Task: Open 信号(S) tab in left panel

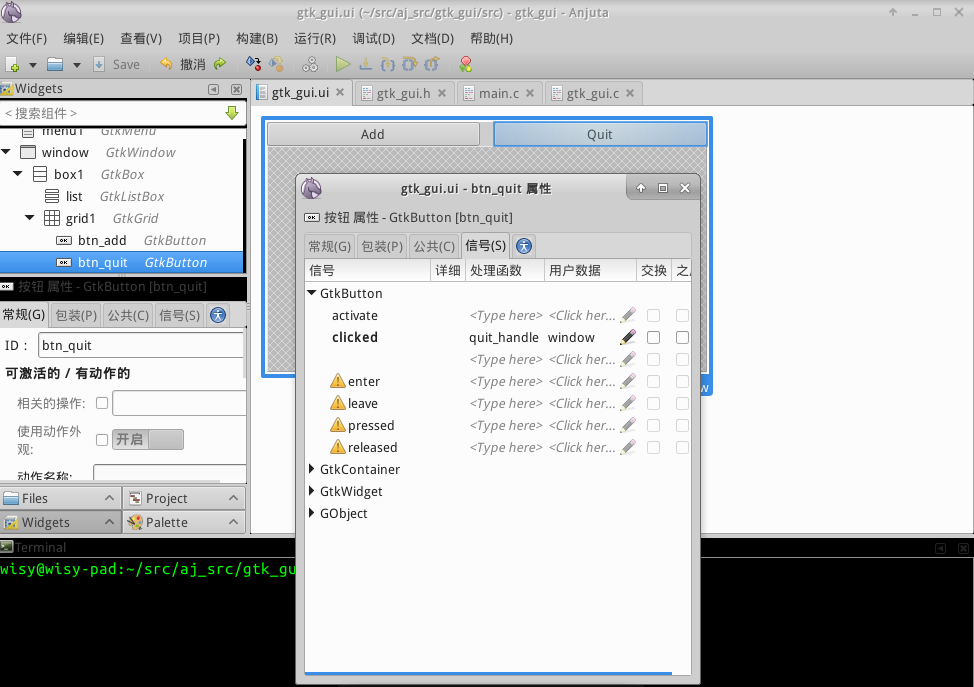Action: 180,316
